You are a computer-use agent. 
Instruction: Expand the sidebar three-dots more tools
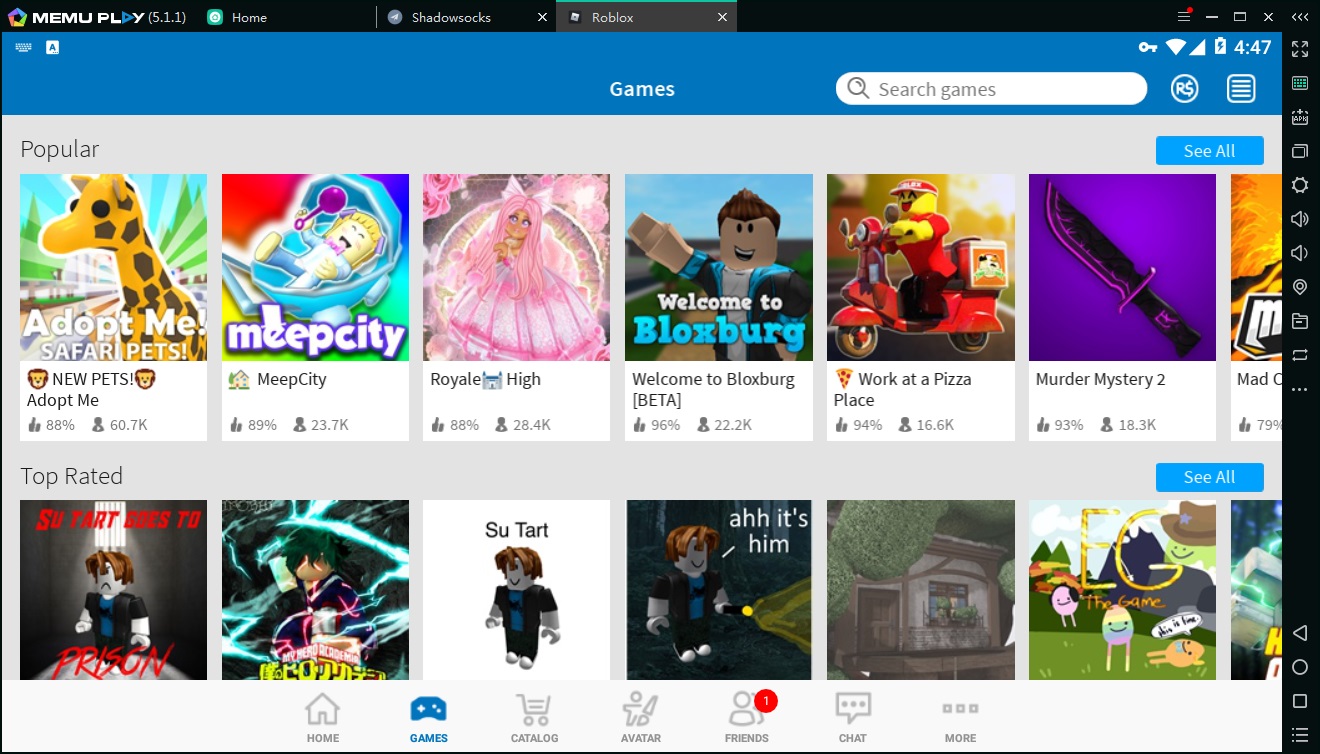[x=1300, y=389]
